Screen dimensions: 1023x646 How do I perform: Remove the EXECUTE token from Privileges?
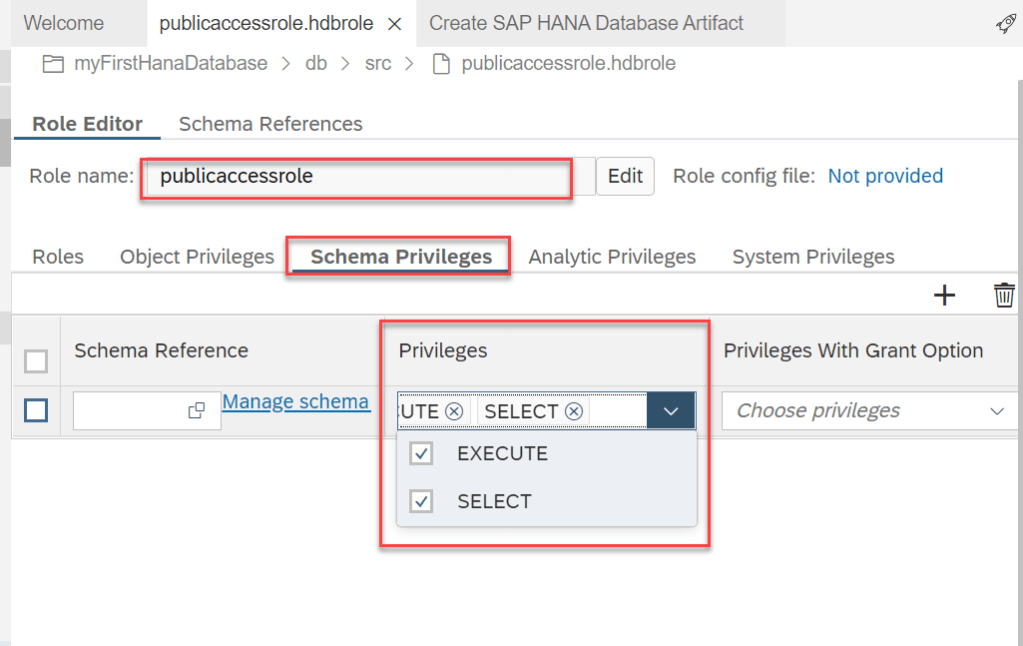tap(454, 411)
